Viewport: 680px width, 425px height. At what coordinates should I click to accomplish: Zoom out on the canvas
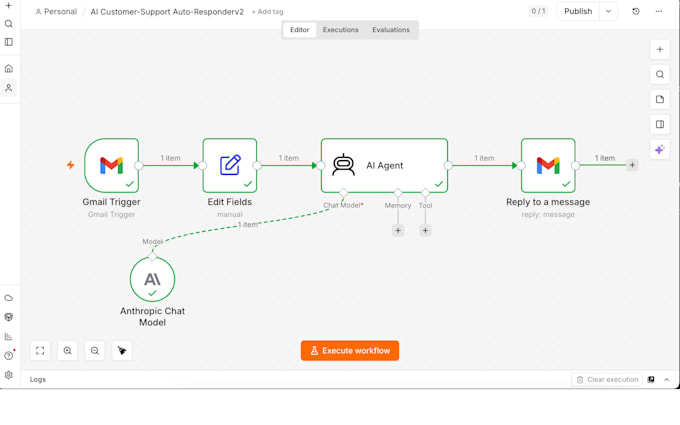[x=95, y=351]
